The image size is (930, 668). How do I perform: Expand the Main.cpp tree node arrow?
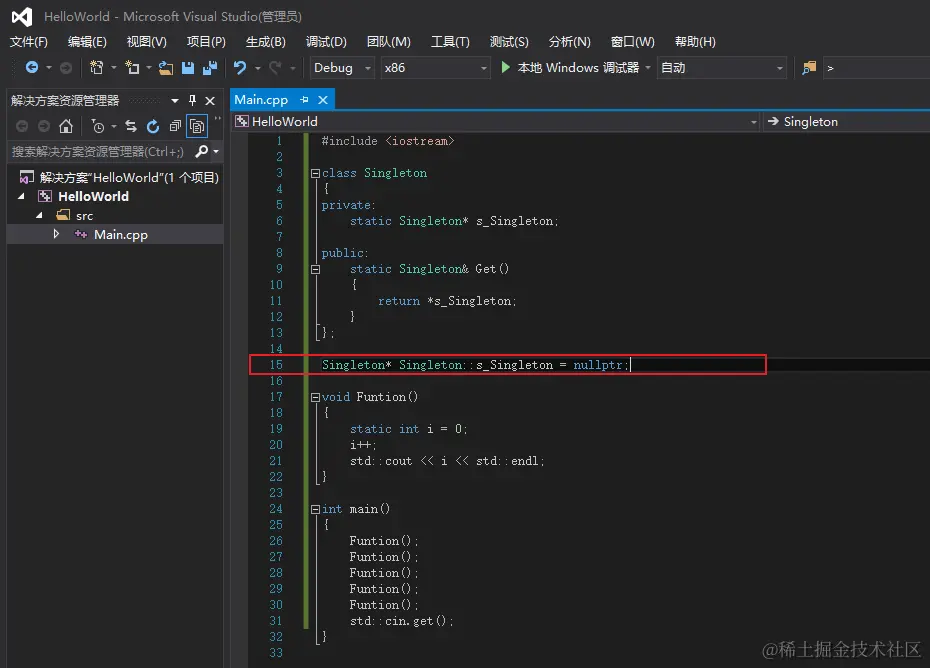pyautogui.click(x=56, y=234)
